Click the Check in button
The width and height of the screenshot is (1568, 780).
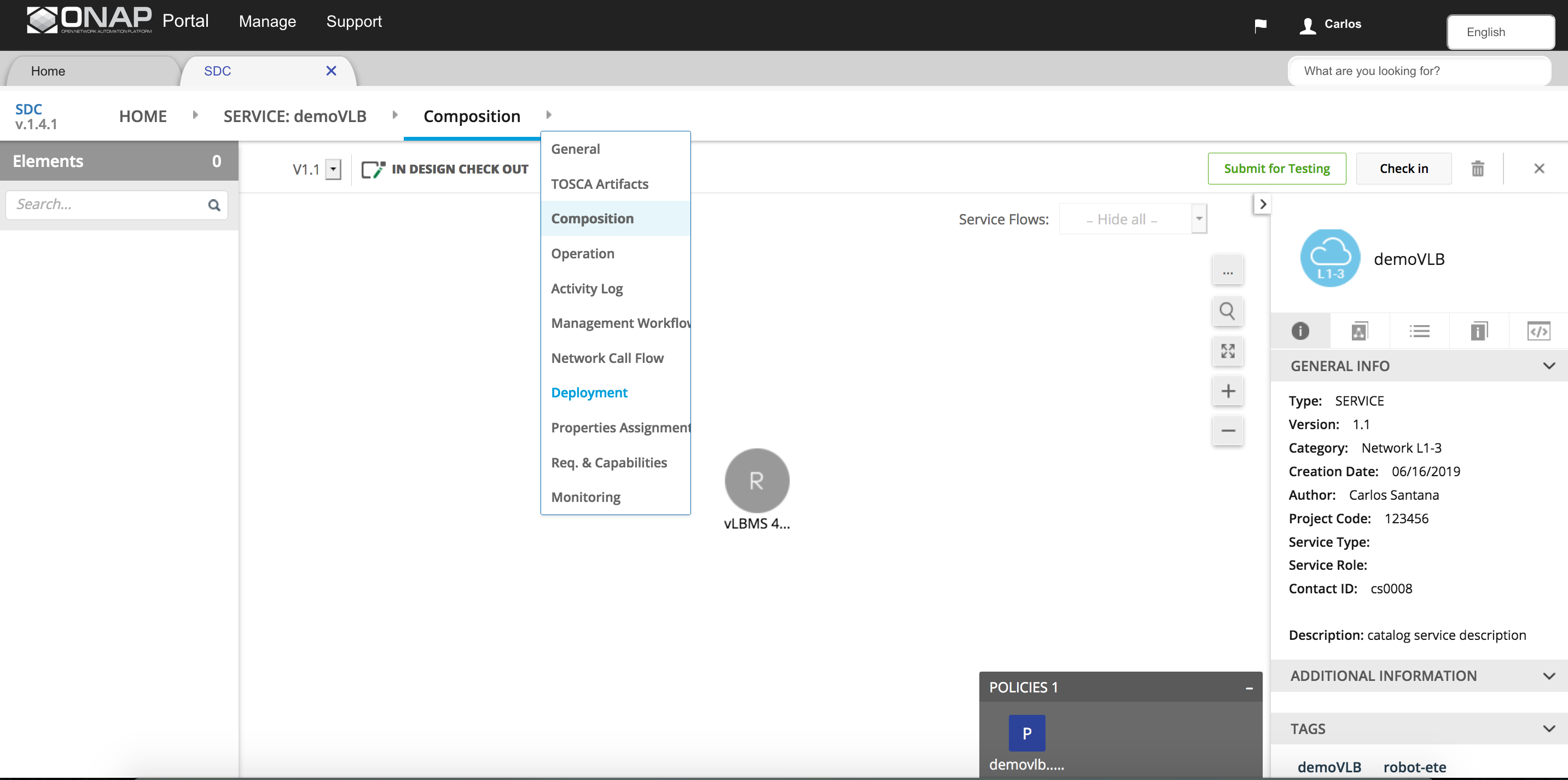tap(1404, 169)
